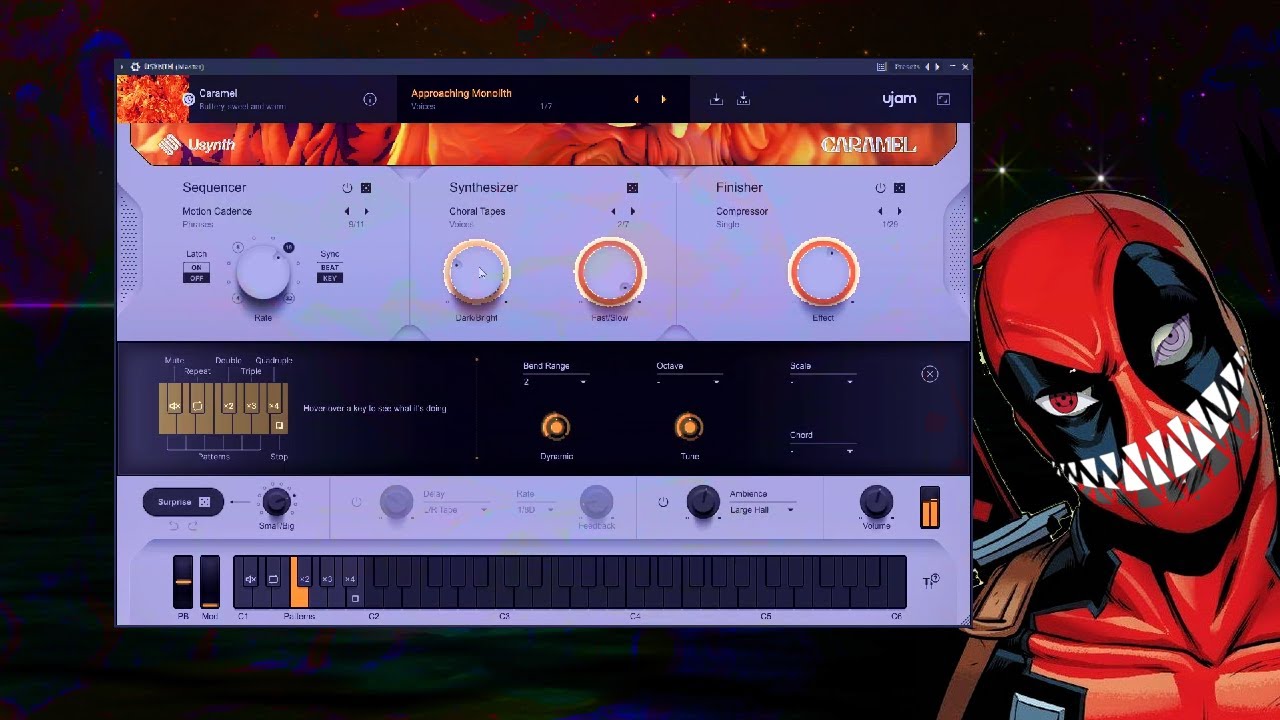Click the Small/Big surprise amount knob
1280x720 pixels.
coord(276,502)
